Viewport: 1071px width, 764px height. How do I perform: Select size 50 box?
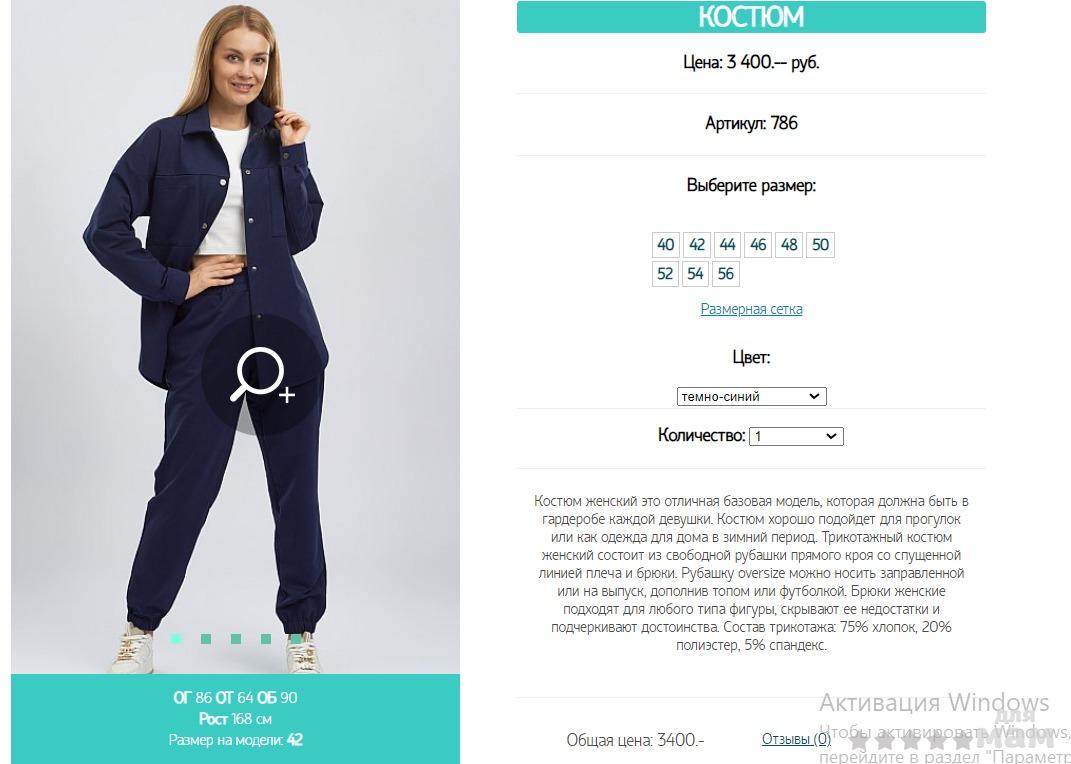[820, 244]
